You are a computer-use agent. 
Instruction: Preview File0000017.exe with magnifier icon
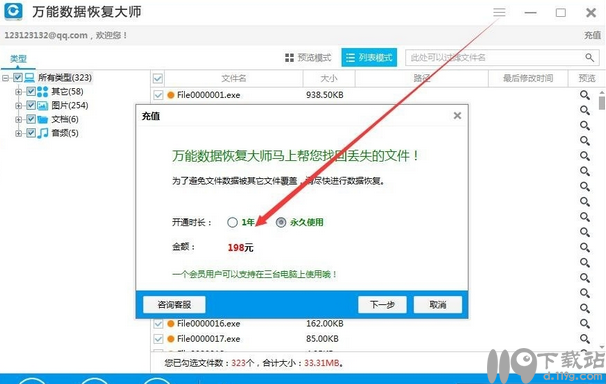[585, 339]
